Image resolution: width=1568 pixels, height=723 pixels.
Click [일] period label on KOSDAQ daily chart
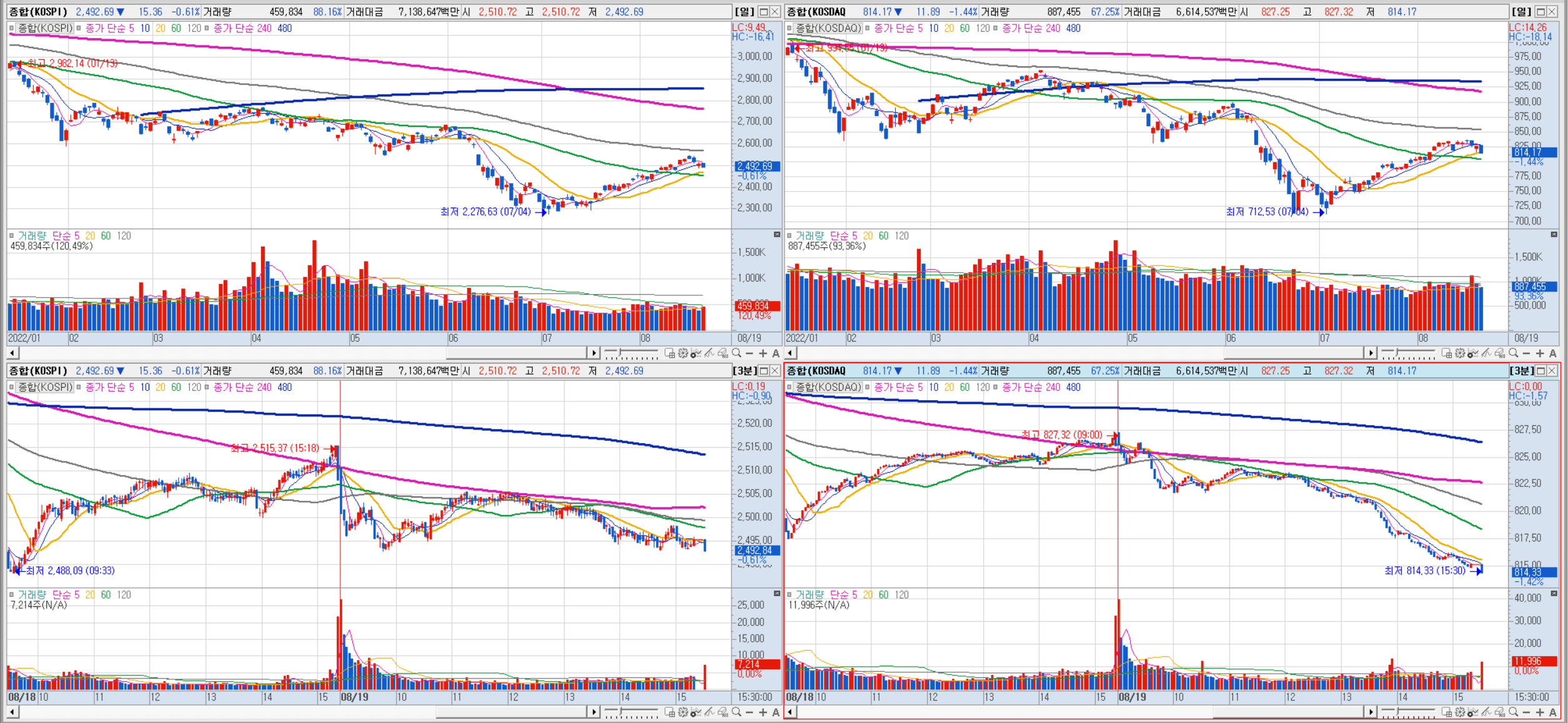click(x=1521, y=12)
